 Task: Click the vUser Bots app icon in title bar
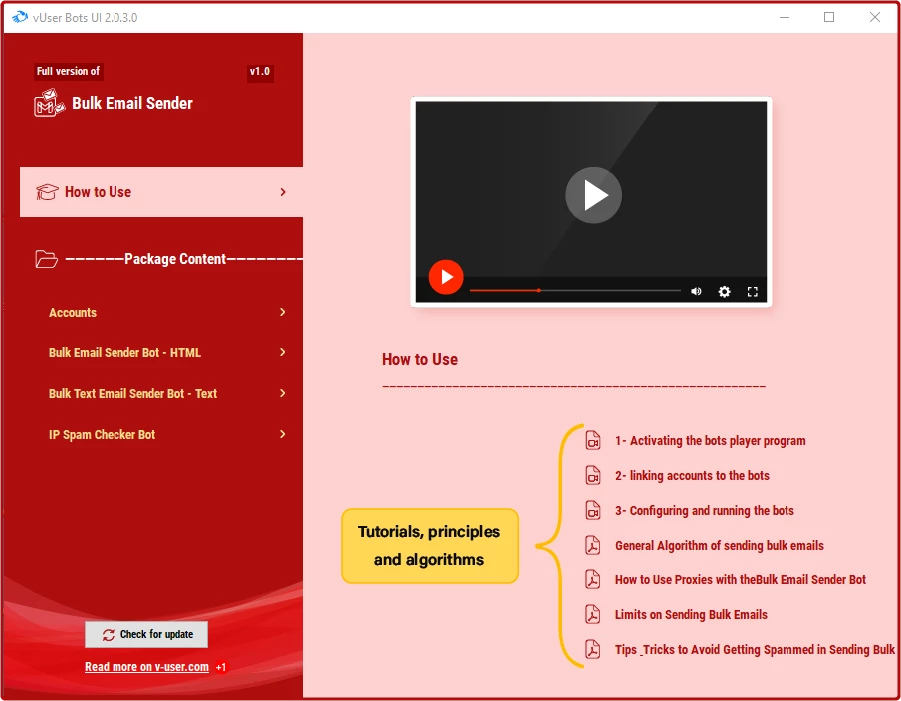(20, 17)
